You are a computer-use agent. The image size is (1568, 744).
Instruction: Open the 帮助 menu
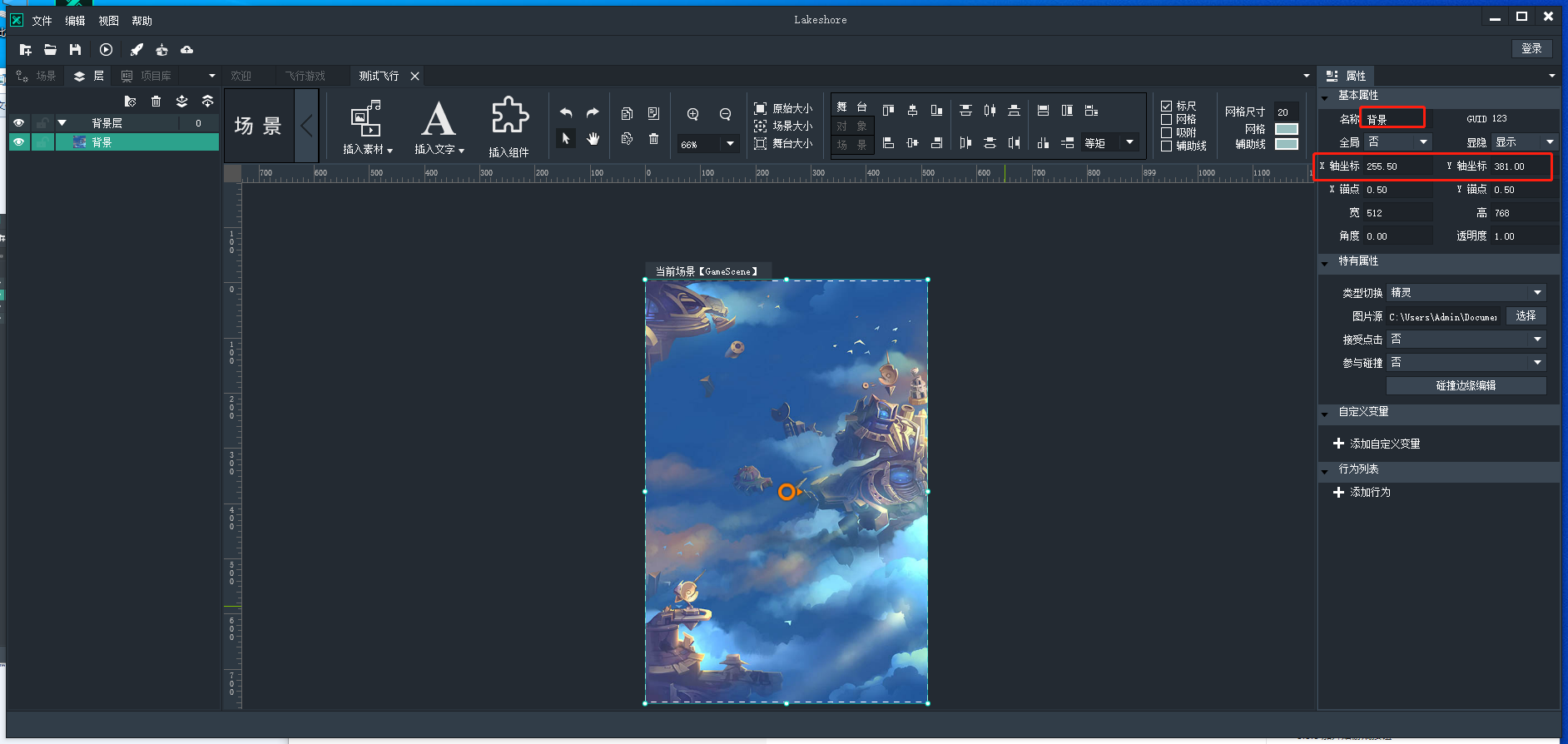point(141,21)
